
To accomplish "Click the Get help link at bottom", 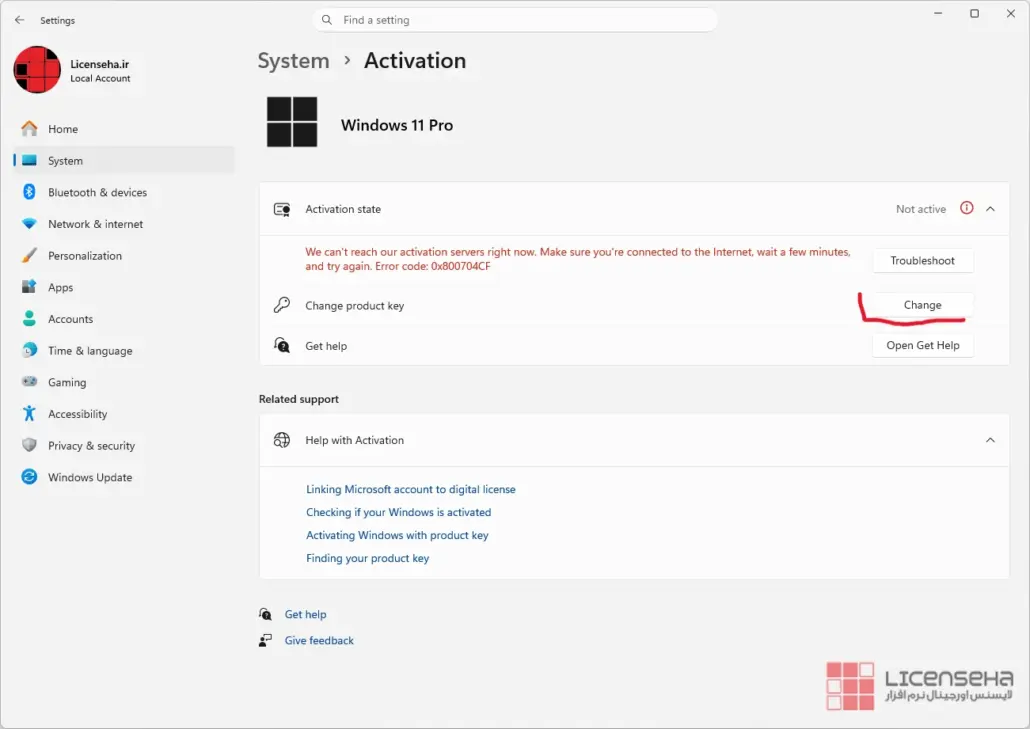I will [305, 614].
